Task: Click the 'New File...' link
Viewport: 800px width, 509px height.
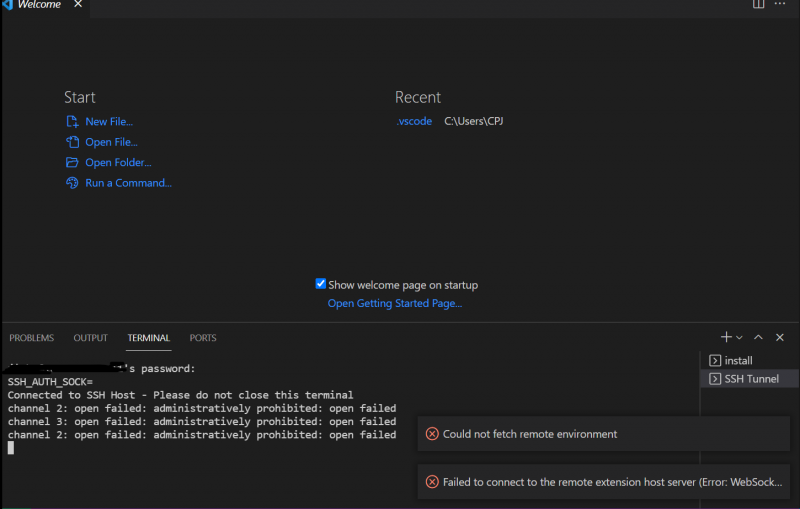Action: click(x=109, y=122)
